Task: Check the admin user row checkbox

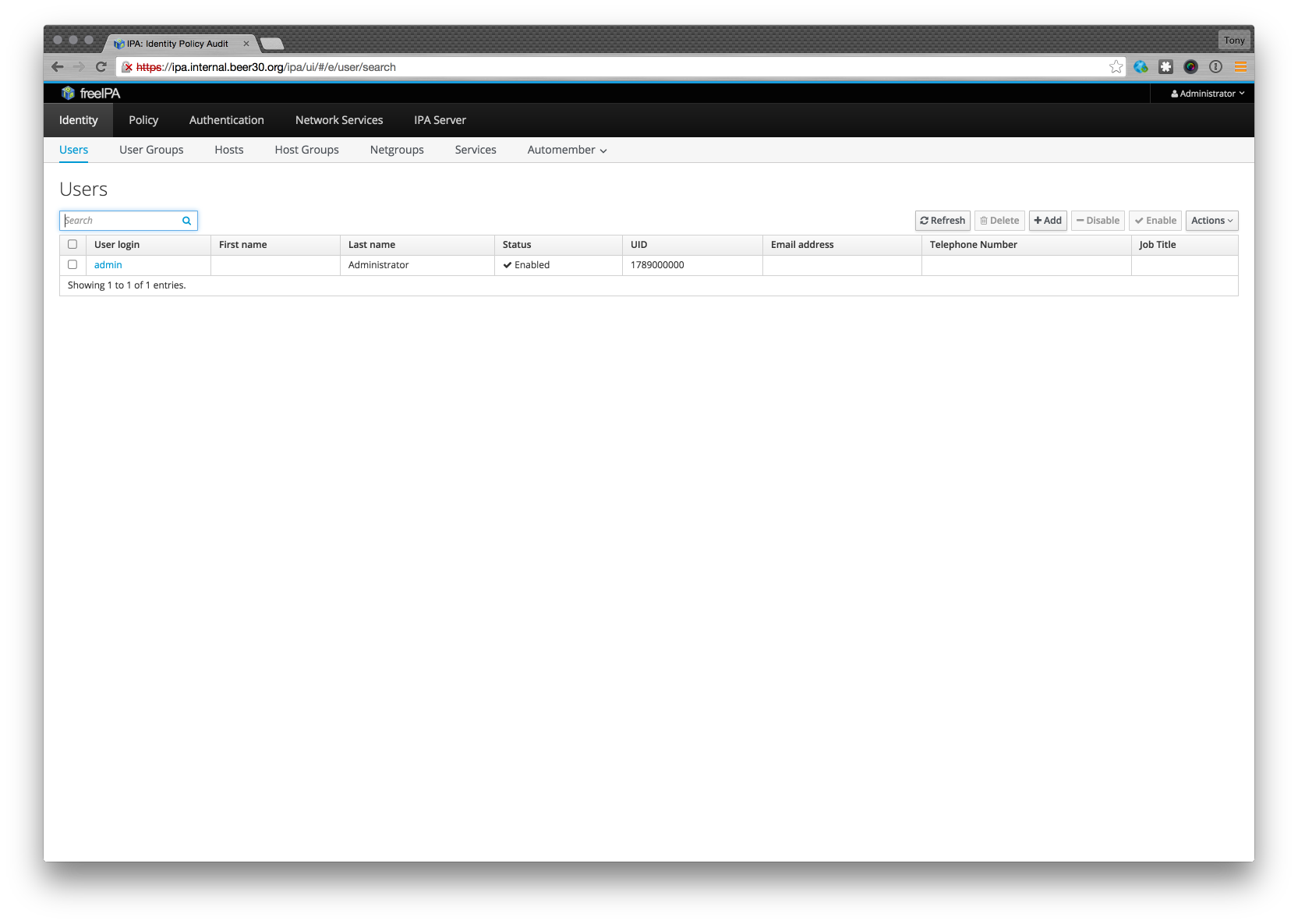Action: tap(73, 264)
